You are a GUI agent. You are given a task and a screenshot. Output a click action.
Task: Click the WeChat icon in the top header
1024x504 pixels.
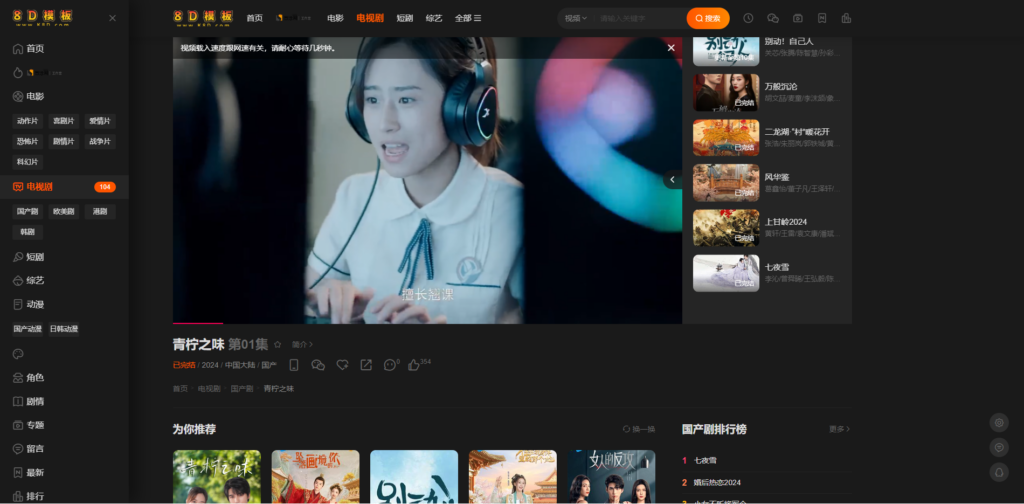click(x=773, y=18)
